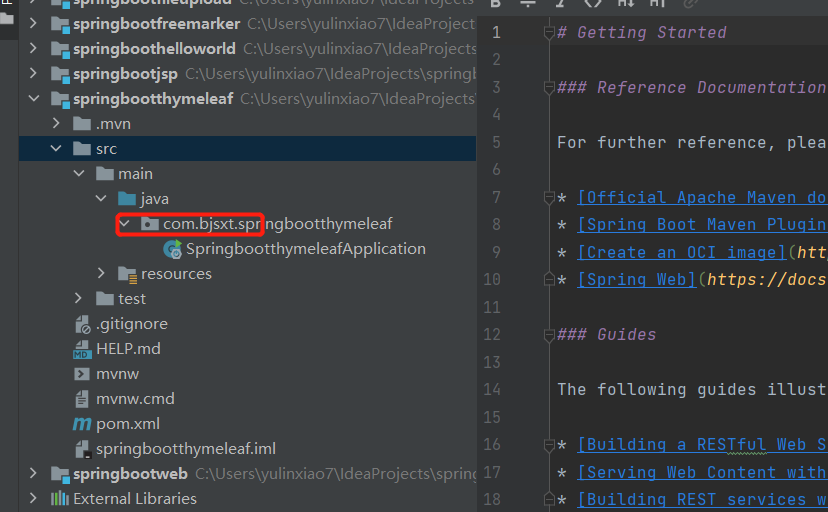Click the Markdown icon of HELP.md
The width and height of the screenshot is (828, 512).
tap(82, 349)
